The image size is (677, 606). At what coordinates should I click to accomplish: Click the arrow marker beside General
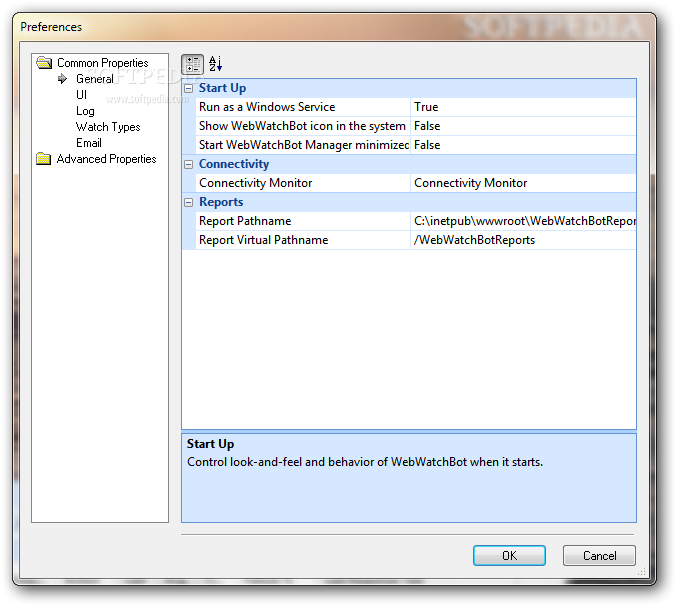tap(63, 79)
